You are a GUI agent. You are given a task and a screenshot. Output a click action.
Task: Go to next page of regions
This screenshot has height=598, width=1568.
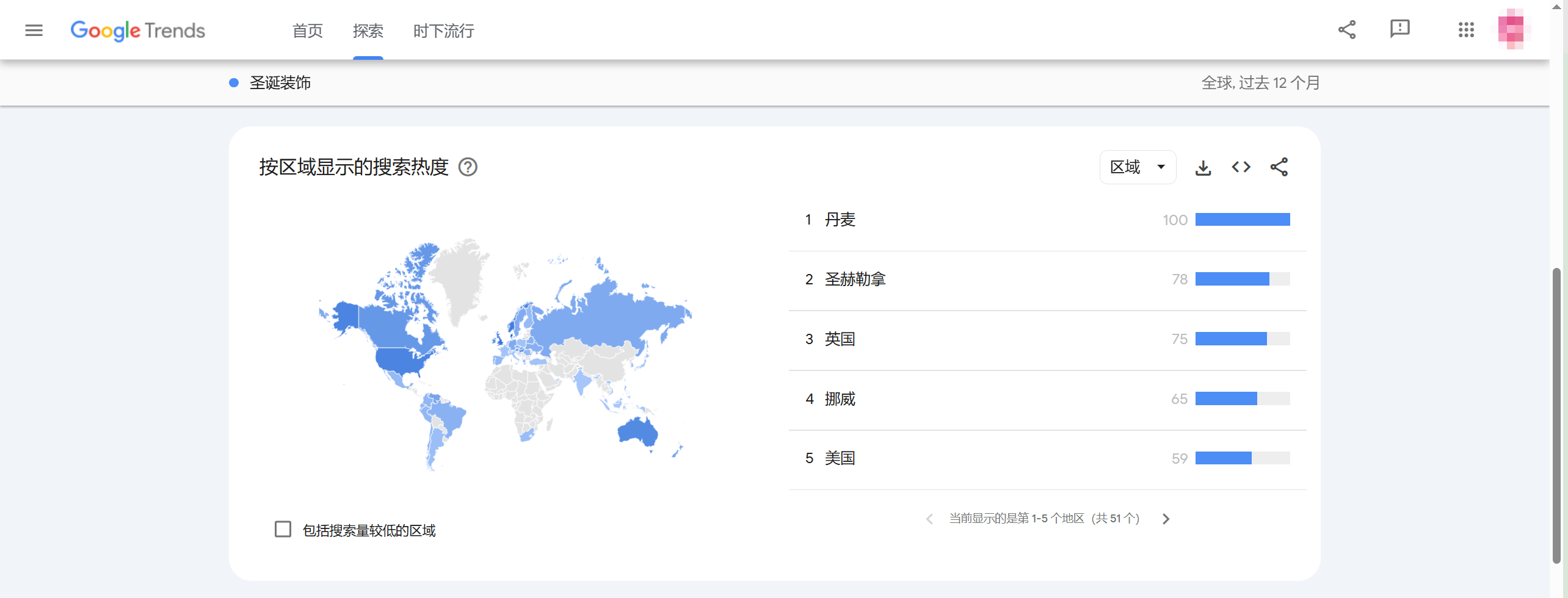coord(1166,519)
